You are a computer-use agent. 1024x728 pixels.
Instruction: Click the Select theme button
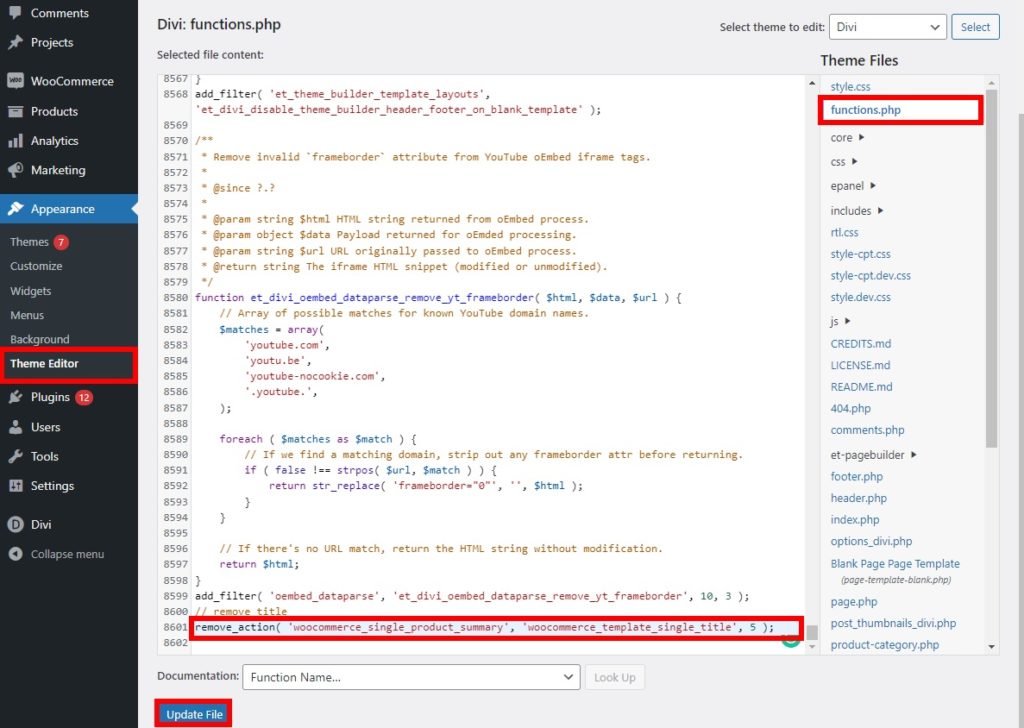tap(975, 27)
